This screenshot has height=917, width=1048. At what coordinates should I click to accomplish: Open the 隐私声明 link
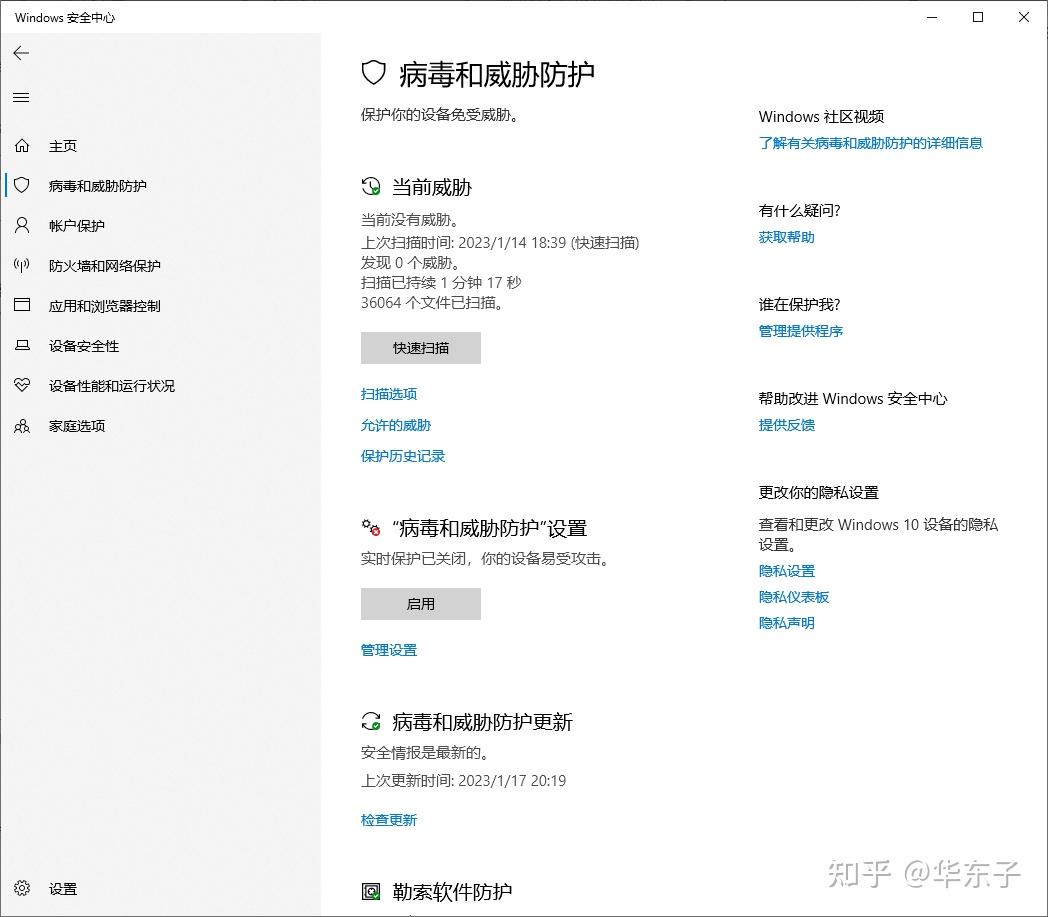click(x=787, y=623)
